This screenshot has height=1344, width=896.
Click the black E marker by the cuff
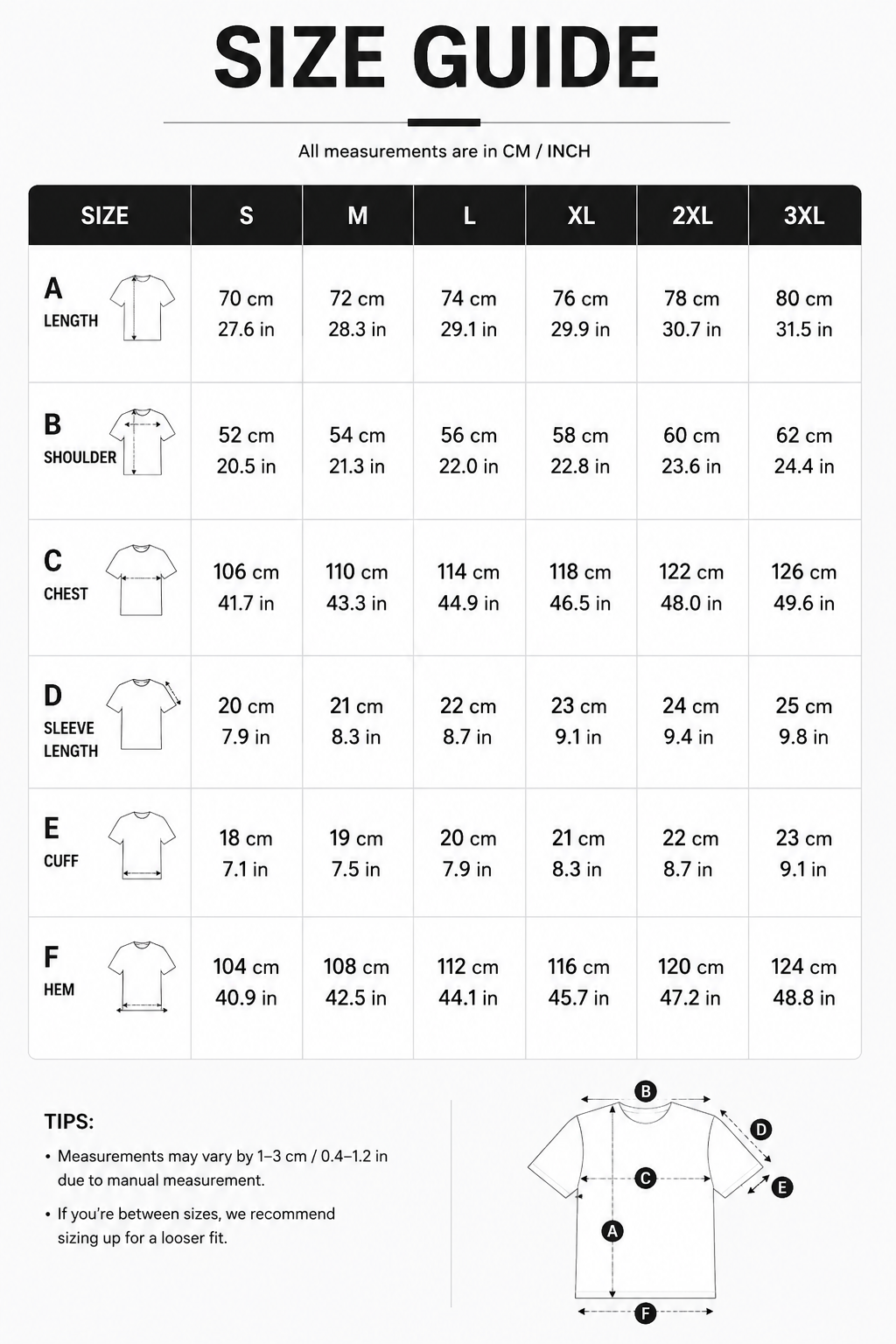[781, 1187]
